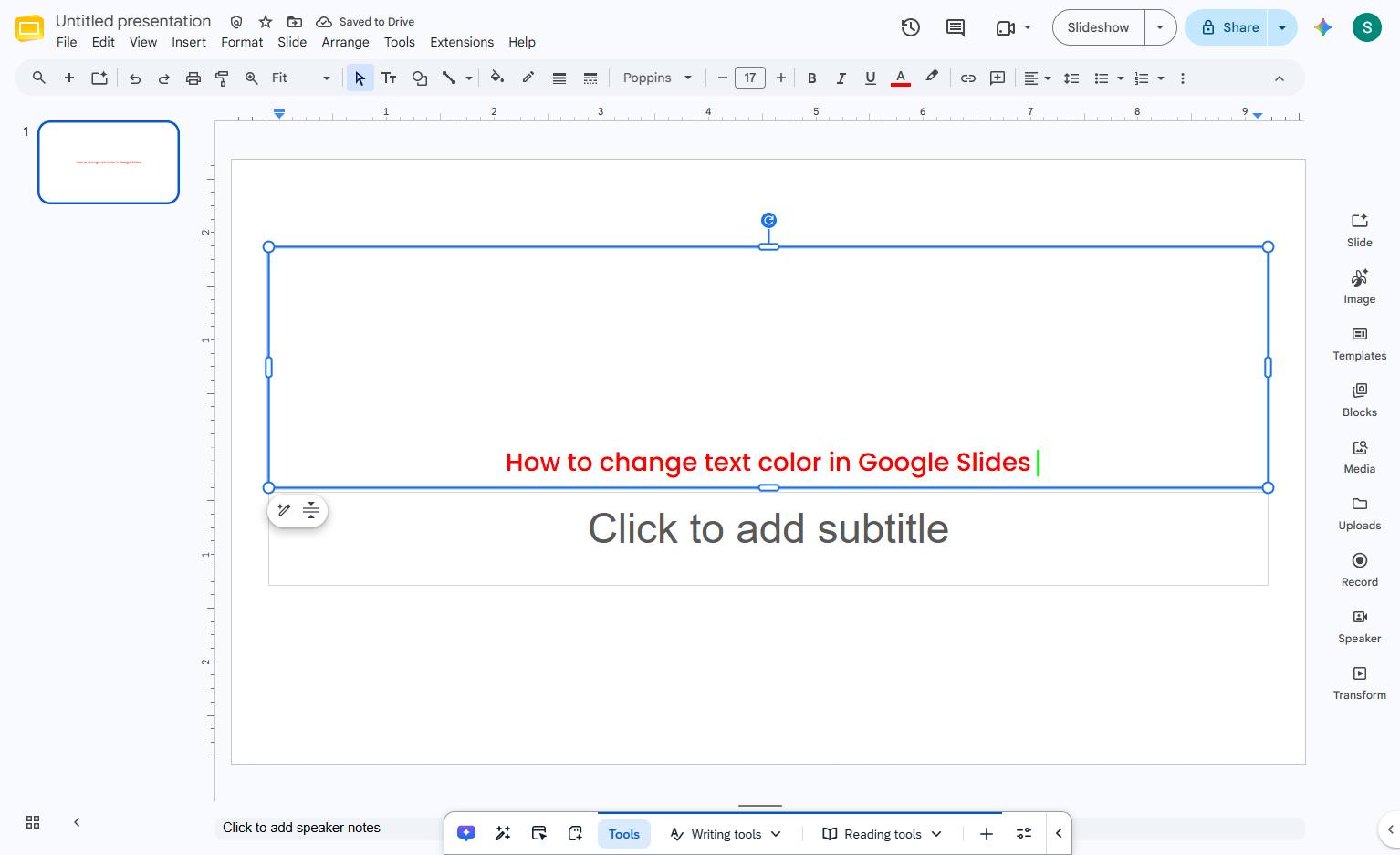Activate the paint format roller icon
1400x855 pixels.
(222, 78)
